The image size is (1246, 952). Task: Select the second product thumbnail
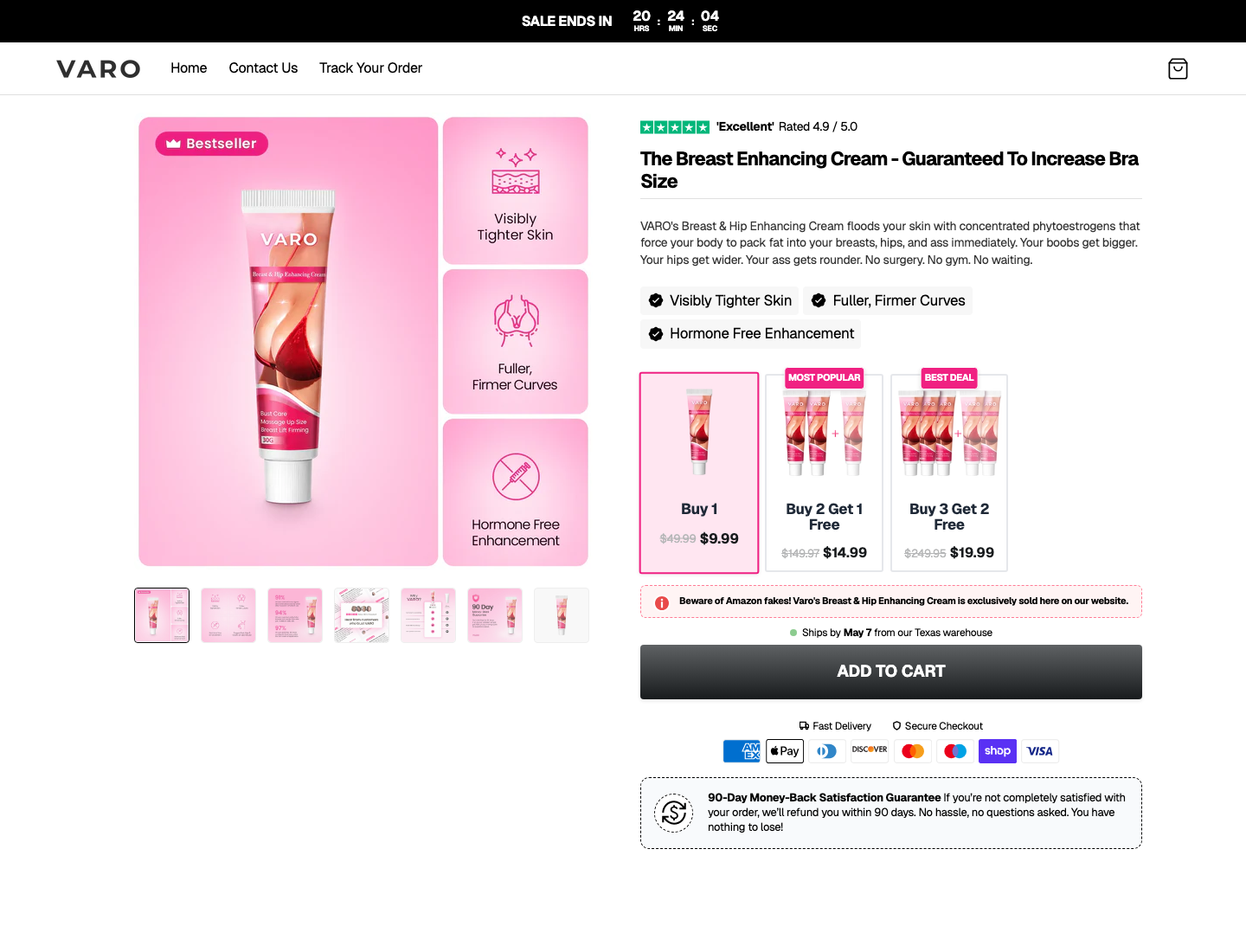tap(228, 615)
